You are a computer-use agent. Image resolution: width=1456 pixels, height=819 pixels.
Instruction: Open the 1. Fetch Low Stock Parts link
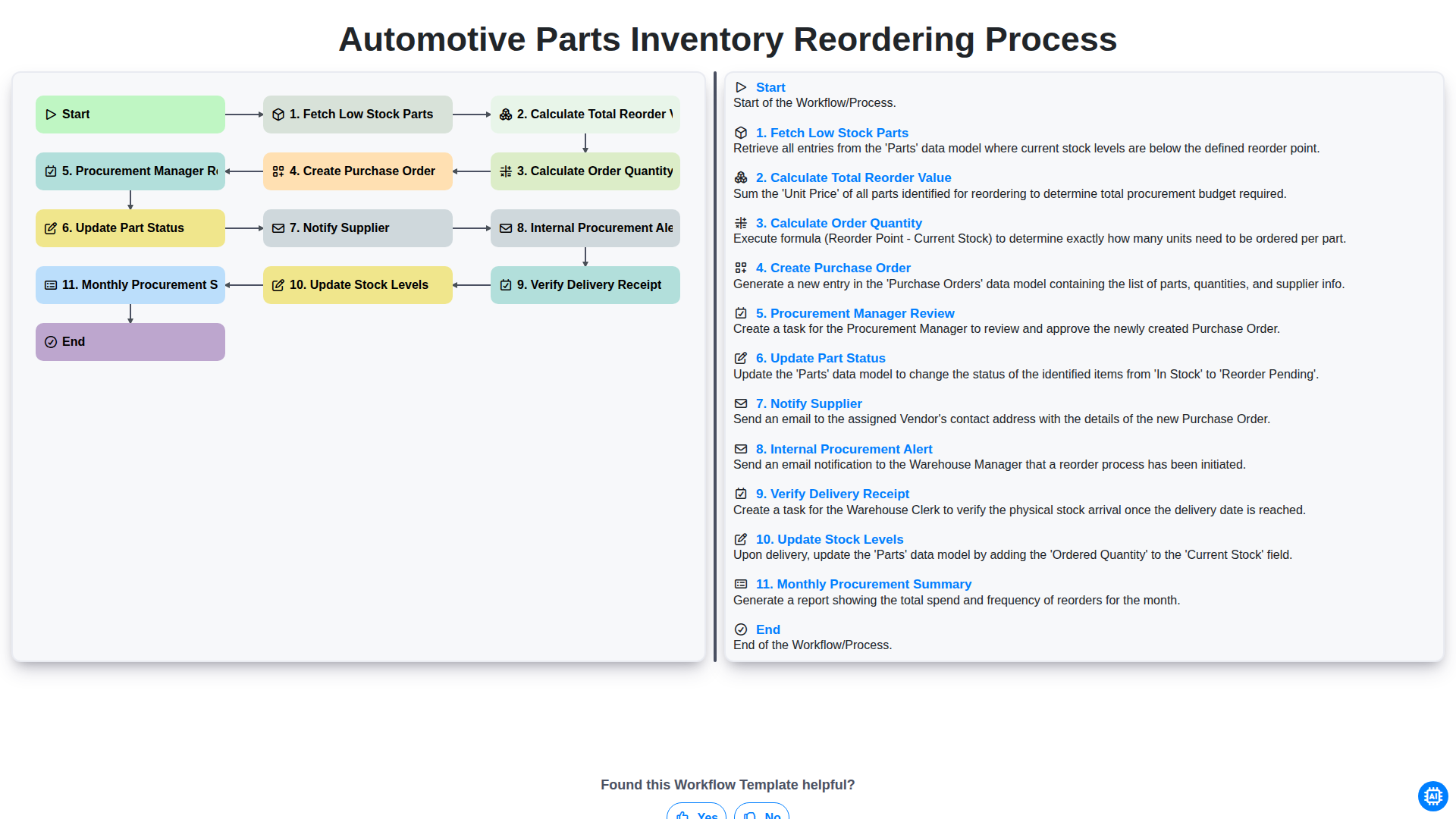pyautogui.click(x=832, y=133)
